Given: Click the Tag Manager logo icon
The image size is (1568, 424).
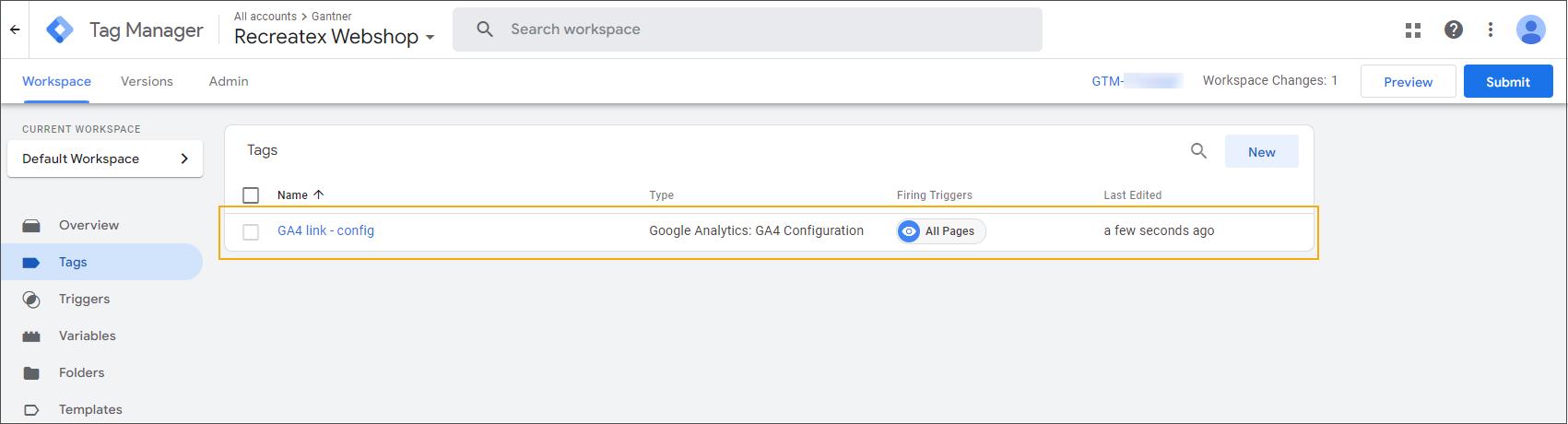Looking at the screenshot, I should [60, 29].
